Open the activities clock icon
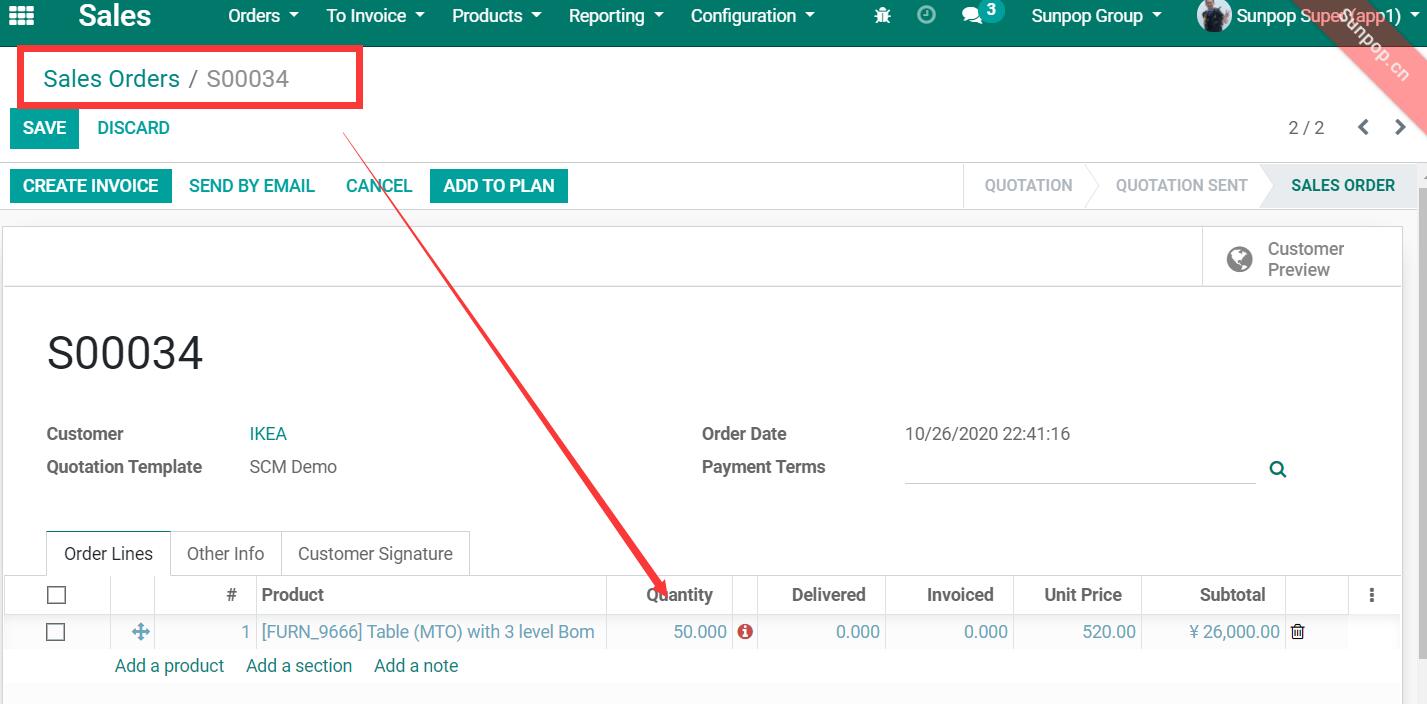Image resolution: width=1427 pixels, height=704 pixels. click(x=926, y=15)
